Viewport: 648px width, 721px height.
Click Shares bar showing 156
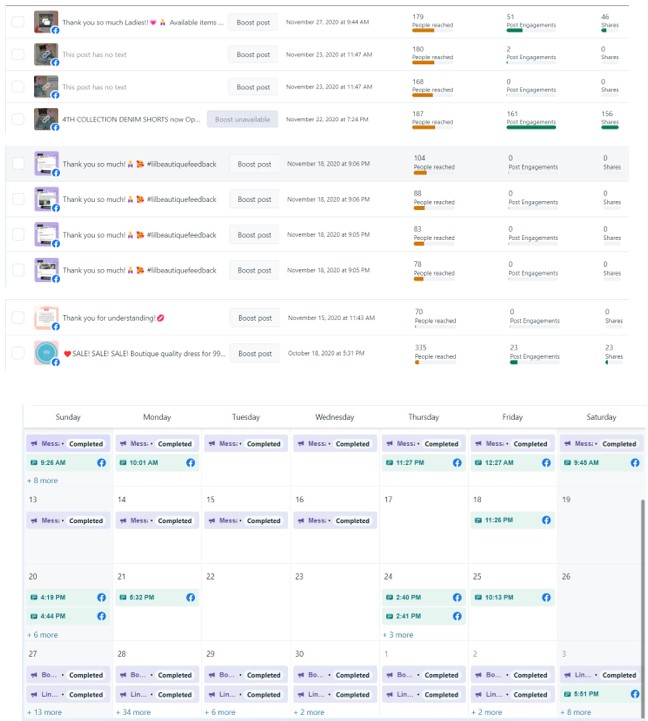pos(610,127)
